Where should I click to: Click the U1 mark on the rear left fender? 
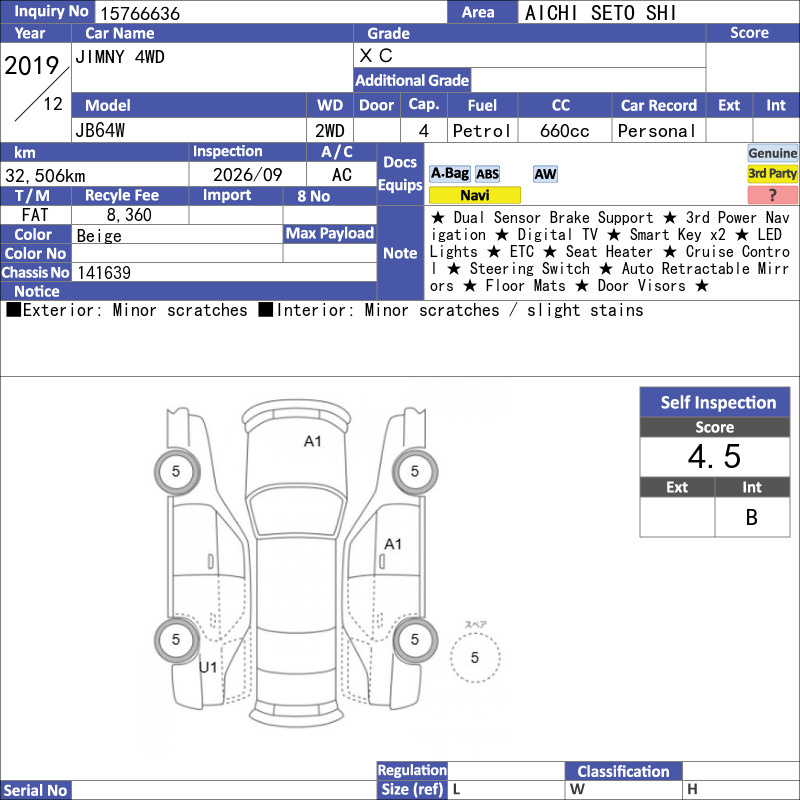point(208,667)
